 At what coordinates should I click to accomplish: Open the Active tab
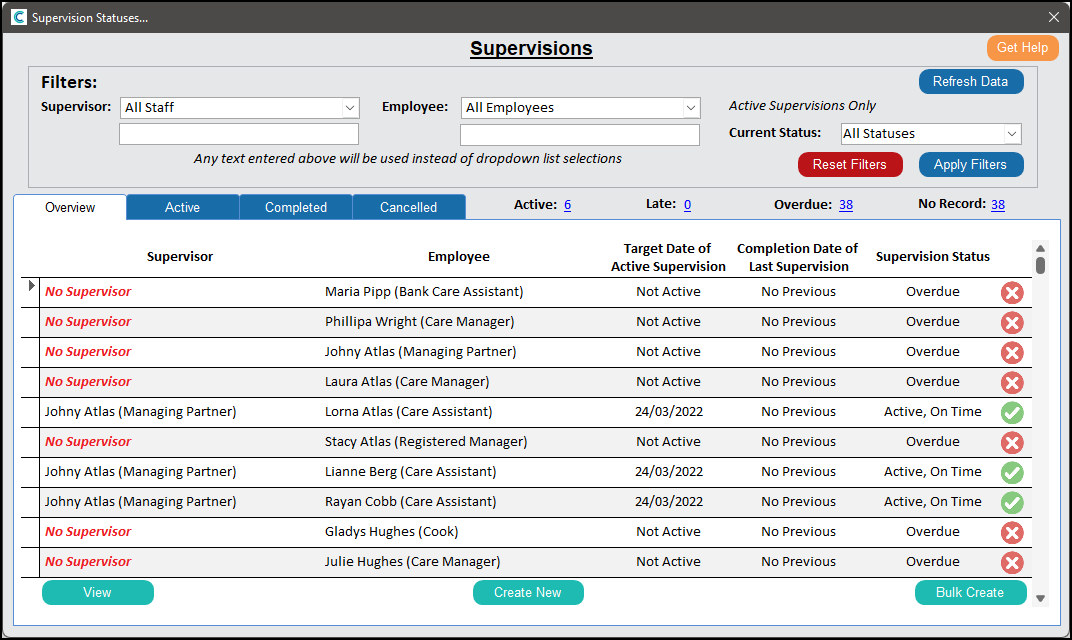click(x=182, y=207)
